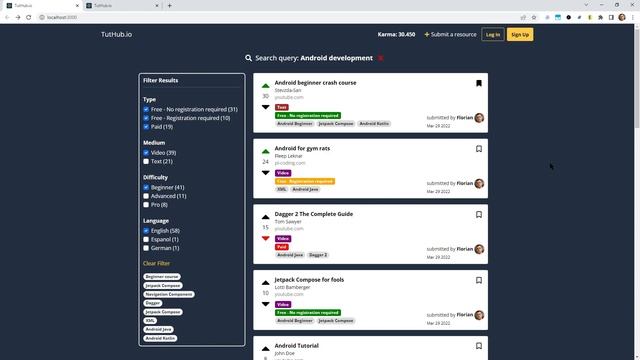The image size is (640, 360).
Task: Open the browser extensions puzzle icon
Action: 600,17
